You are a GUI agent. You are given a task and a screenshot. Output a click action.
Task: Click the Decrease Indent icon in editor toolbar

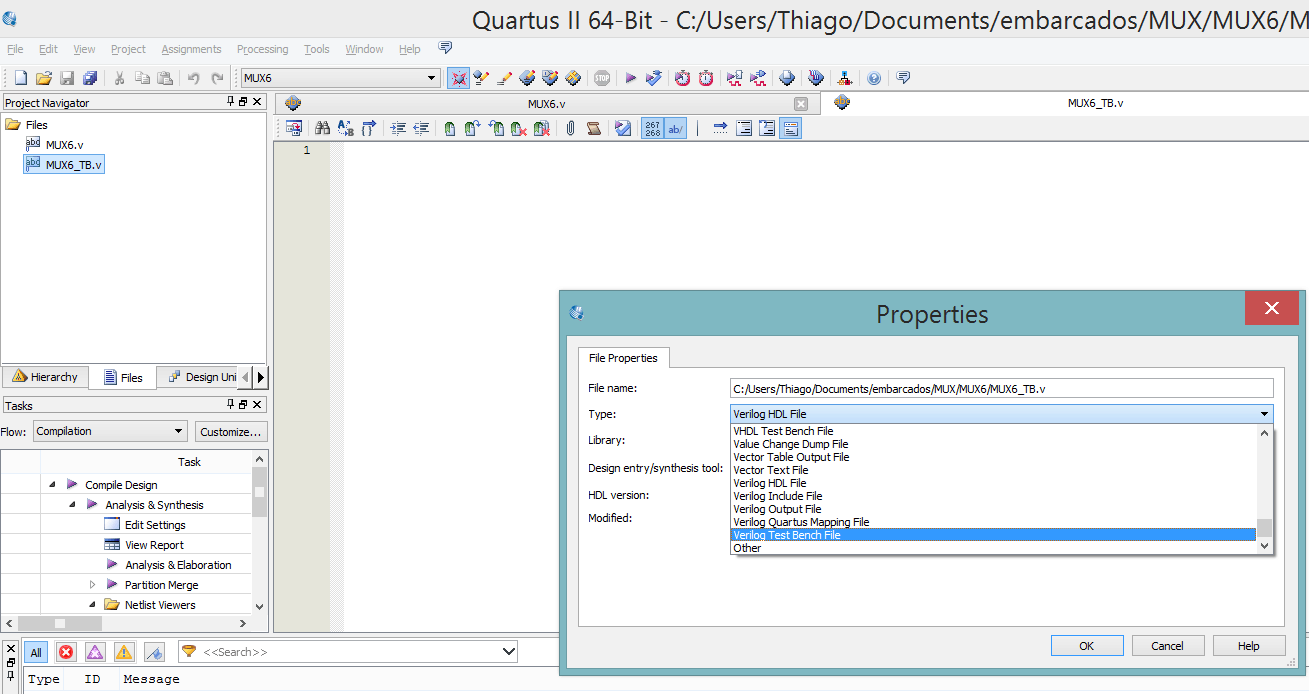421,128
